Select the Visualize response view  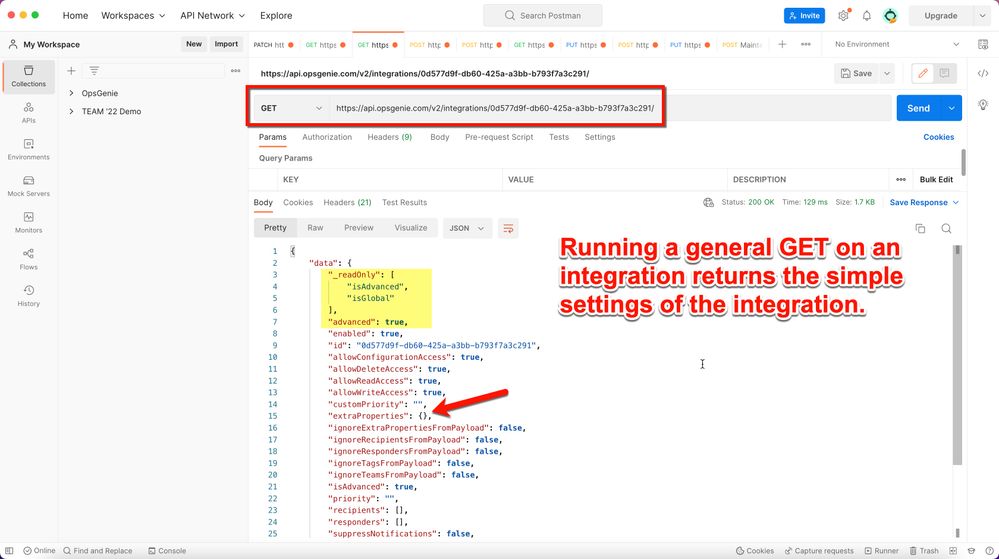point(411,228)
